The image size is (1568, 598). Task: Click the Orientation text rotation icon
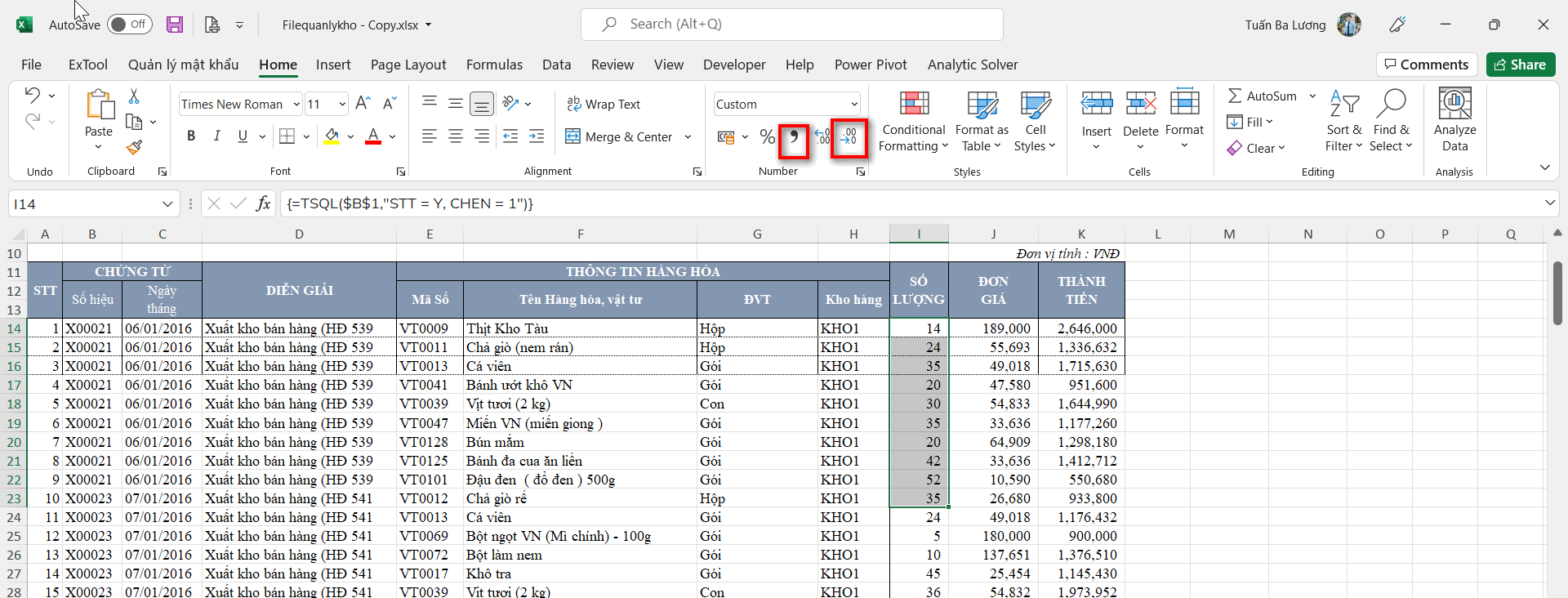click(511, 103)
